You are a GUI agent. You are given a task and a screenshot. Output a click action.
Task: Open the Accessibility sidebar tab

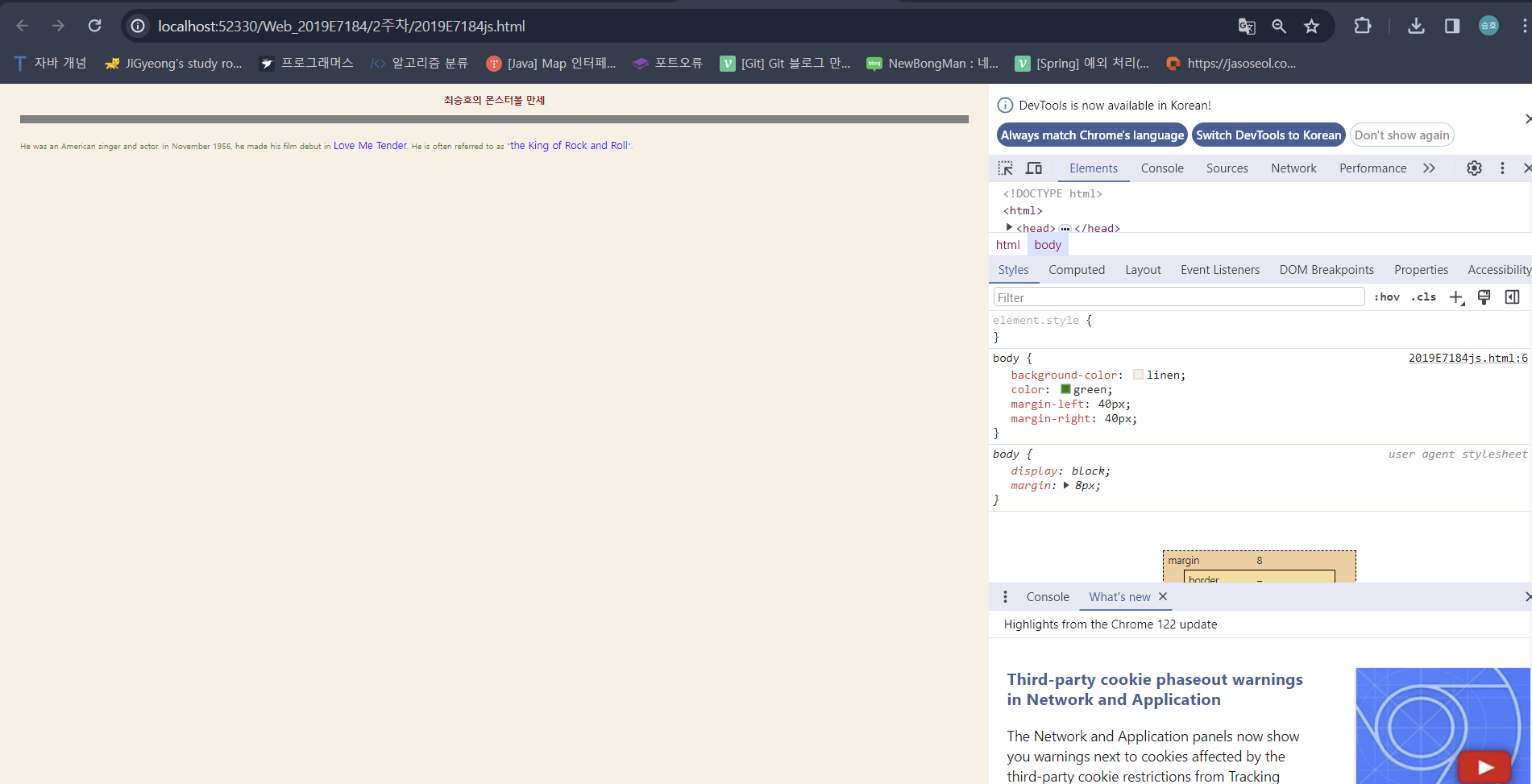point(1499,270)
